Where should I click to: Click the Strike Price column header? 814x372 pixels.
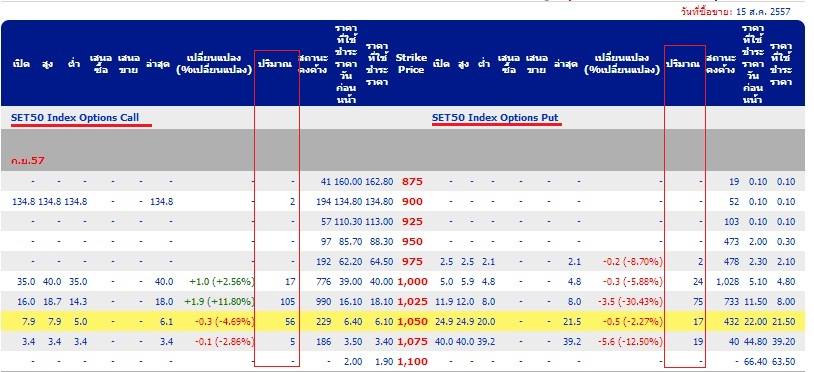coord(411,63)
